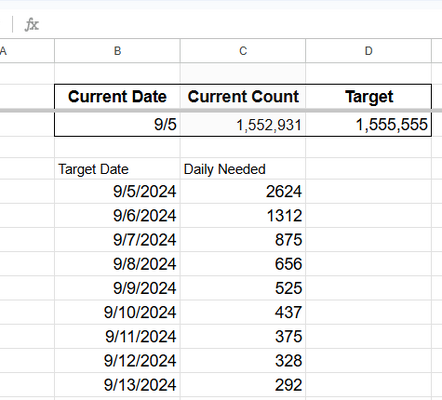Click the cell with value 2624
442x400 pixels.
pyautogui.click(x=243, y=191)
